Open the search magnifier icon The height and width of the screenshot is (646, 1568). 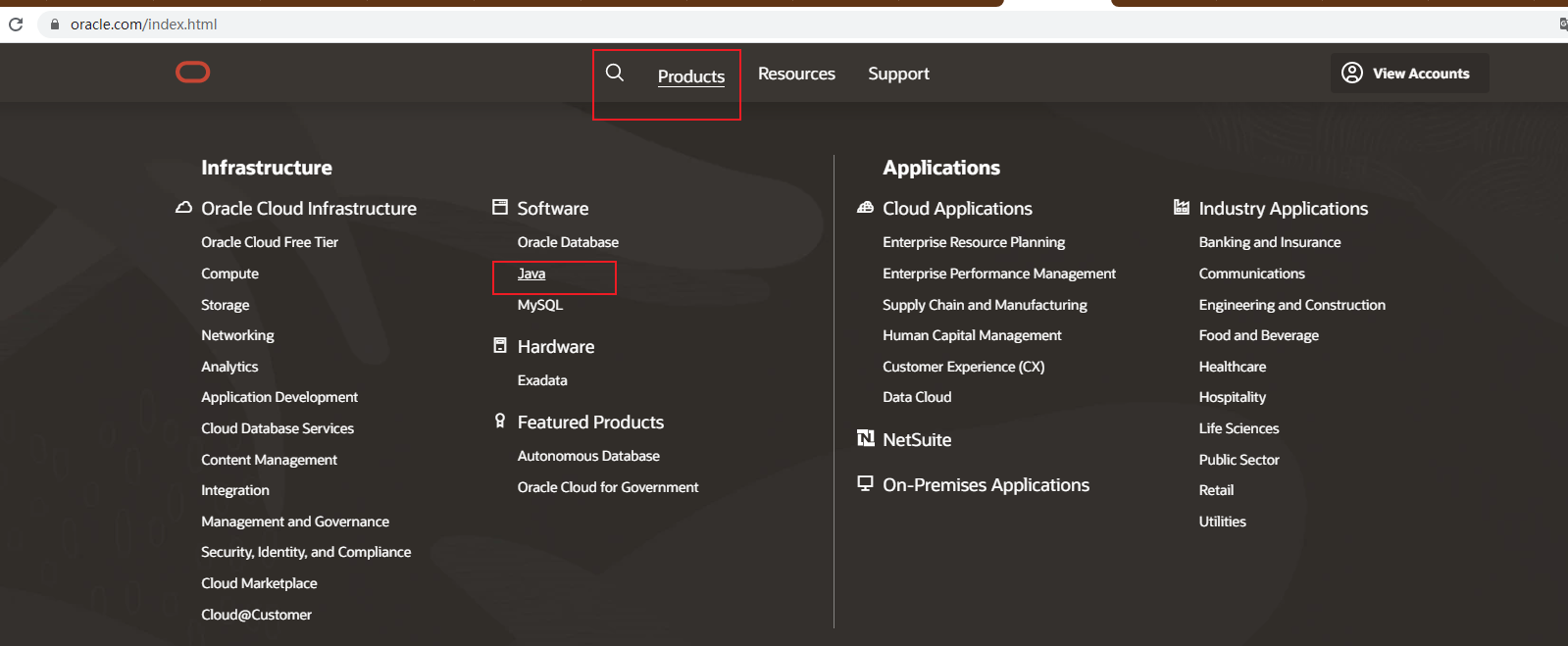(x=615, y=73)
